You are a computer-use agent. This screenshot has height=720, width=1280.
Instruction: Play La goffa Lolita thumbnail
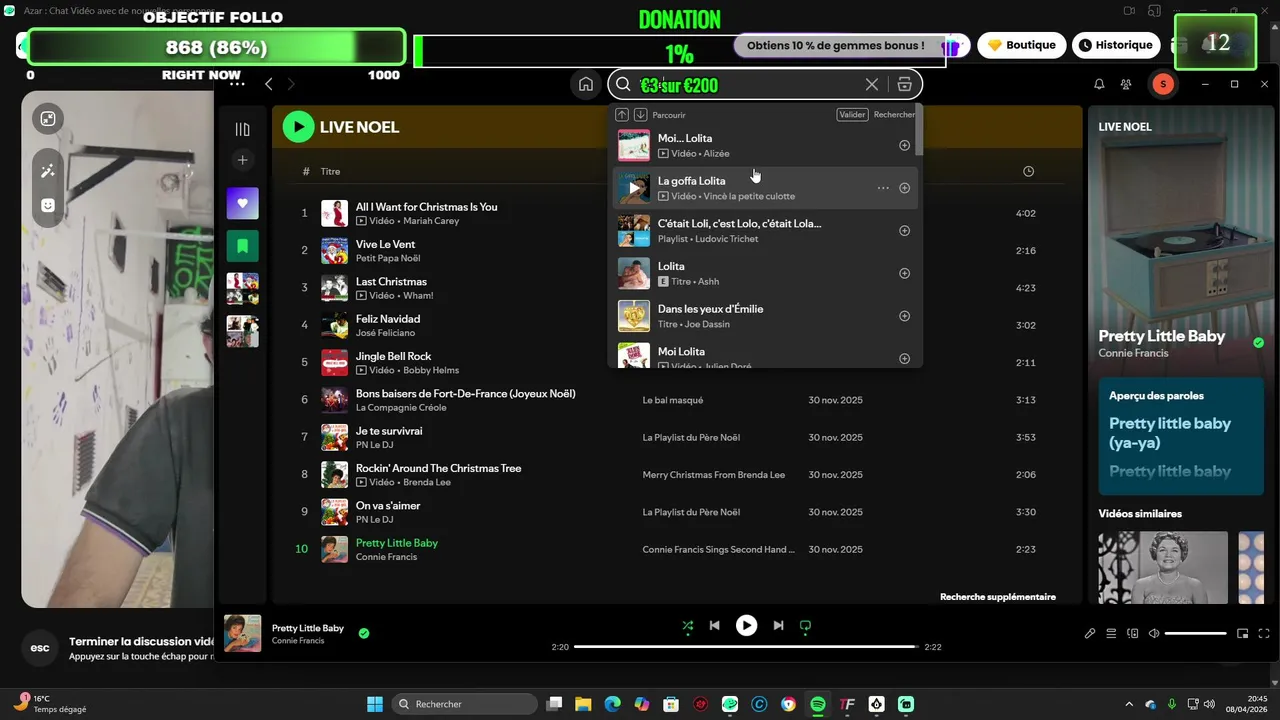(x=634, y=188)
